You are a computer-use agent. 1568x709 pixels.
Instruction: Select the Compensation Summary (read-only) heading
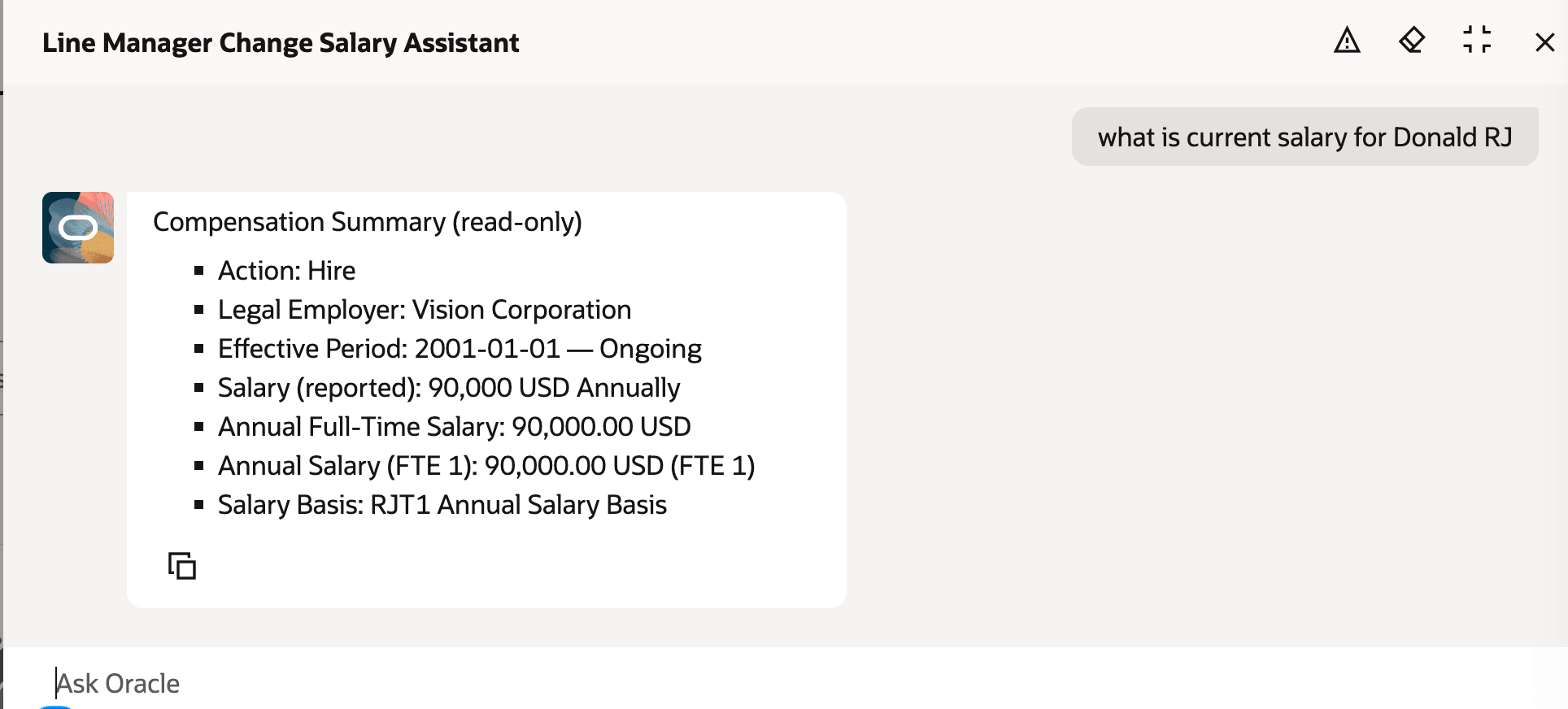tap(368, 221)
